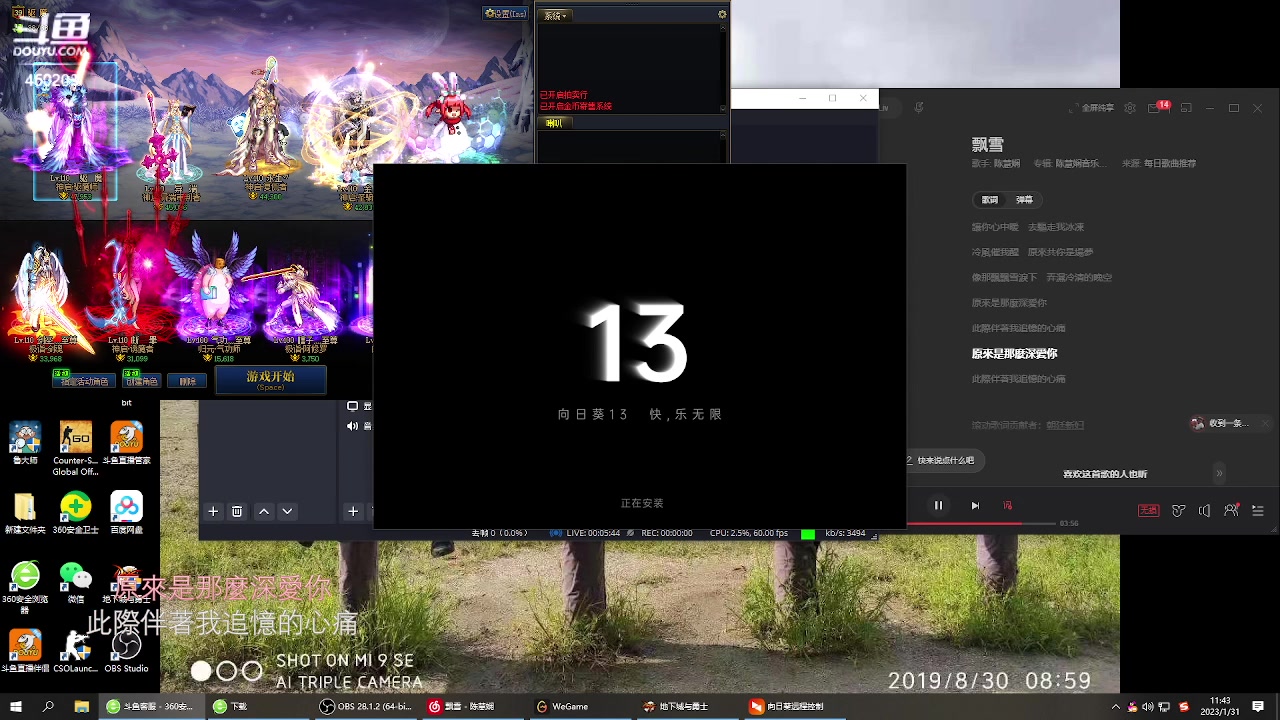This screenshot has height=720, width=1280.
Task: Click the 全屏纯享 fullscreen button
Action: (x=1092, y=108)
